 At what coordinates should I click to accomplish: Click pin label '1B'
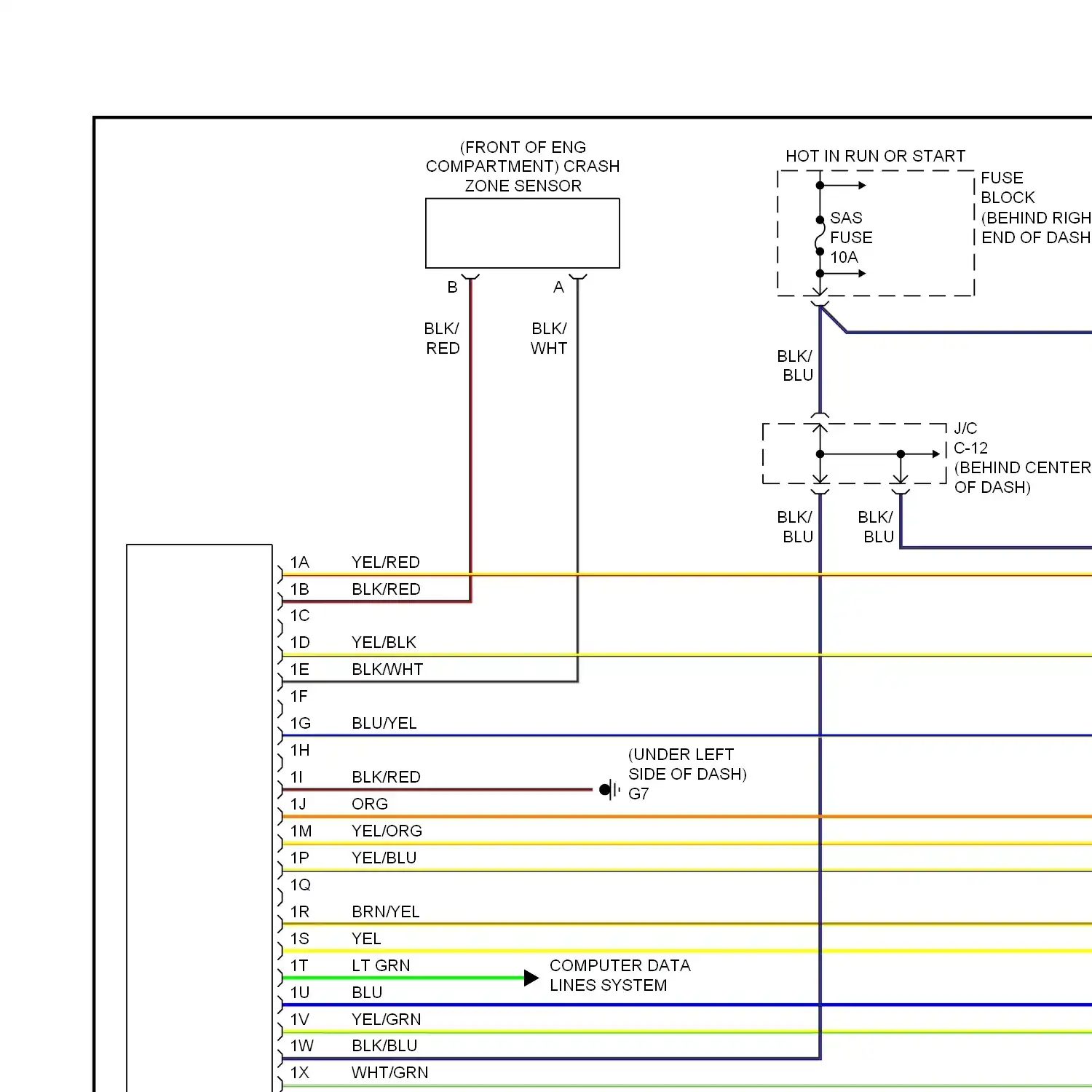click(x=300, y=589)
